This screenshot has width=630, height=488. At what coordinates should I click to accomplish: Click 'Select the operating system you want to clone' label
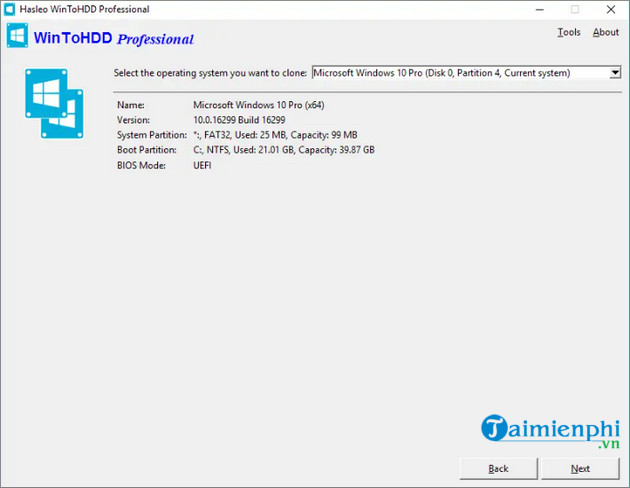[x=210, y=73]
